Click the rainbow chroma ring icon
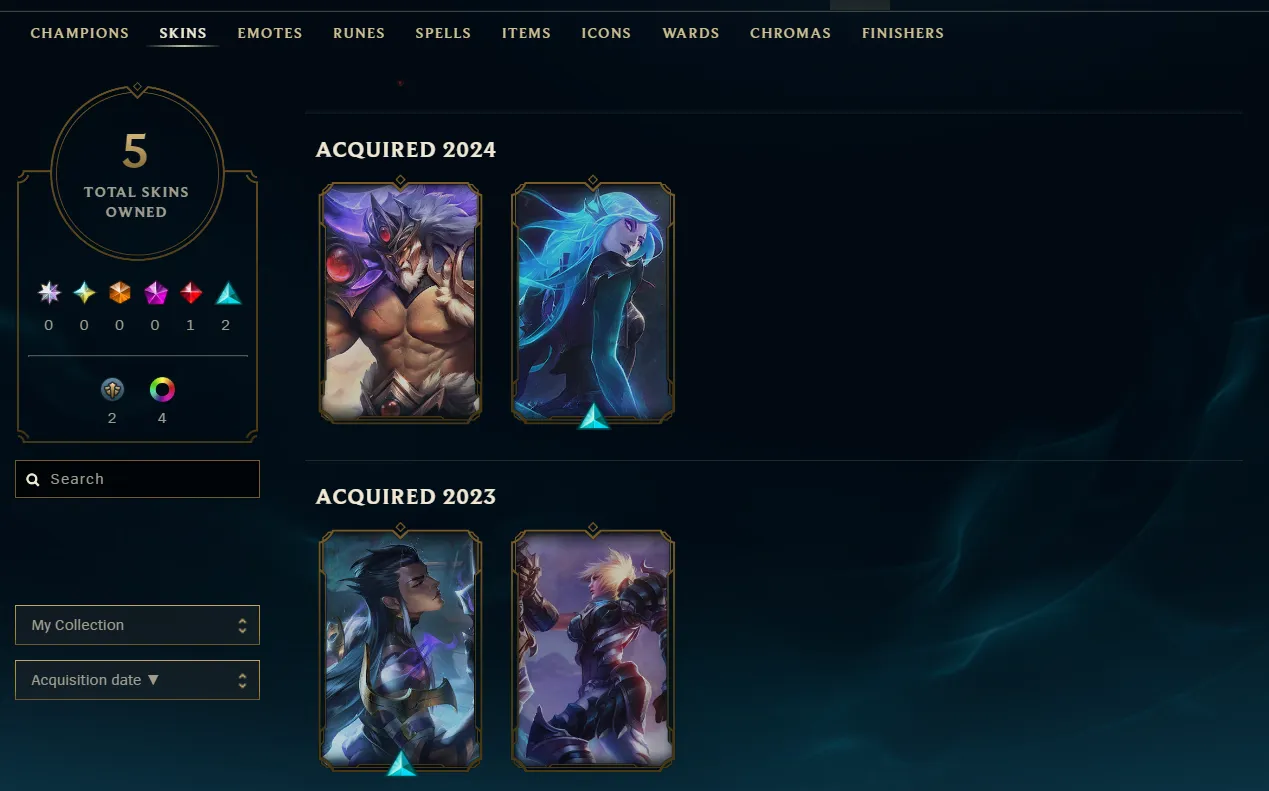This screenshot has width=1269, height=791. pos(162,389)
